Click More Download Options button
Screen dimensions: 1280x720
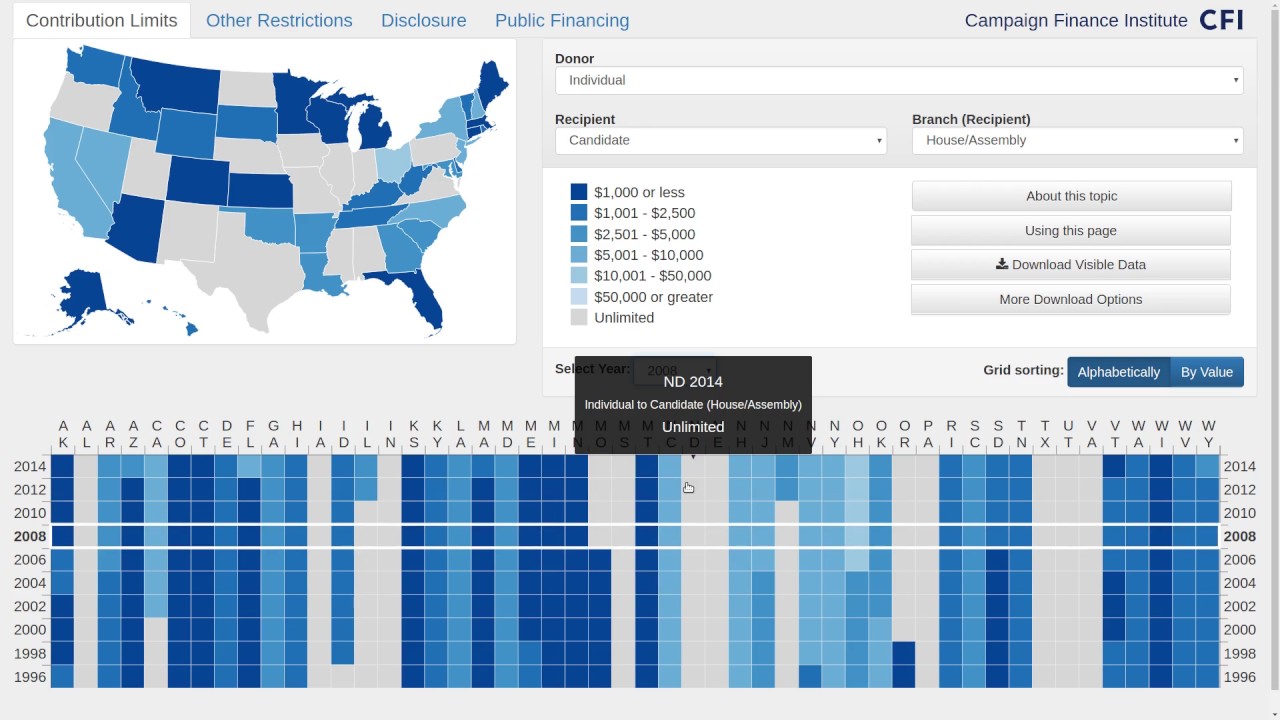(x=1071, y=299)
